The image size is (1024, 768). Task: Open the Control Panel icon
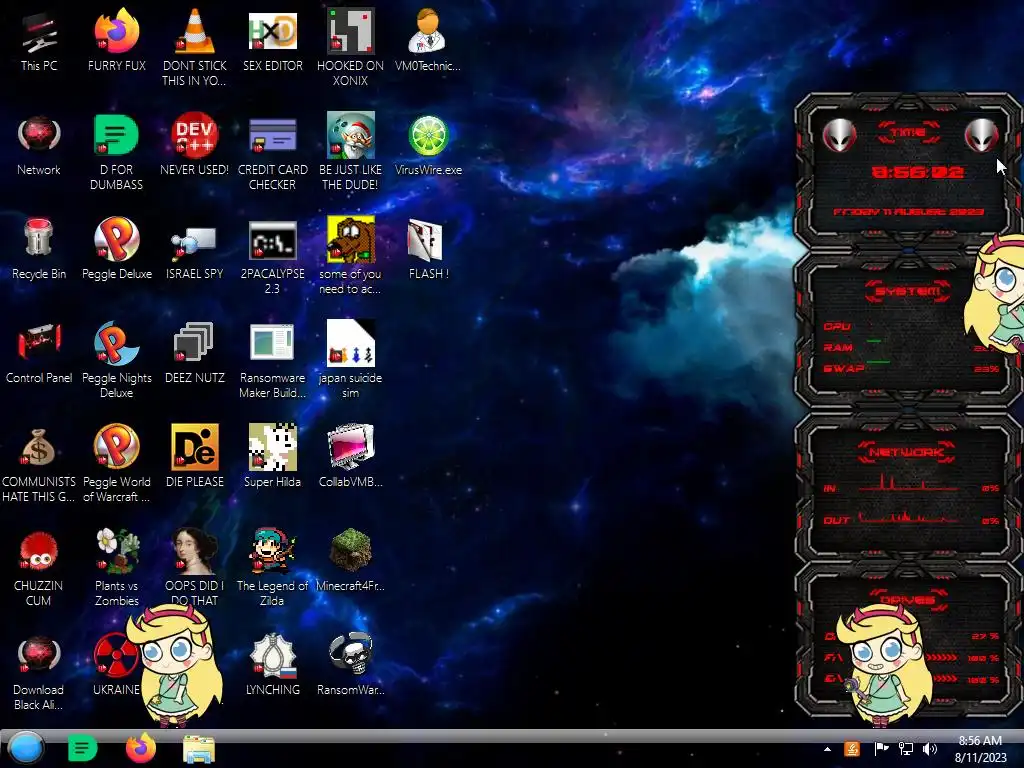(39, 353)
